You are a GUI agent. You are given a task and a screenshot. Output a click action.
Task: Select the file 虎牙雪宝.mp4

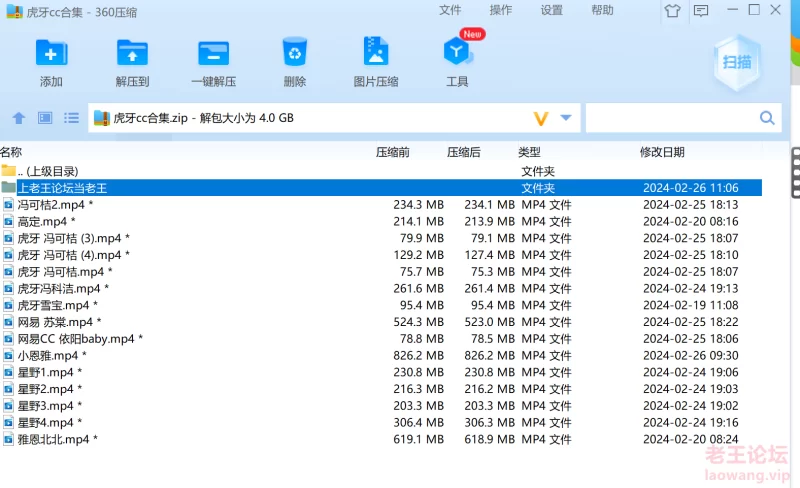click(381, 305)
